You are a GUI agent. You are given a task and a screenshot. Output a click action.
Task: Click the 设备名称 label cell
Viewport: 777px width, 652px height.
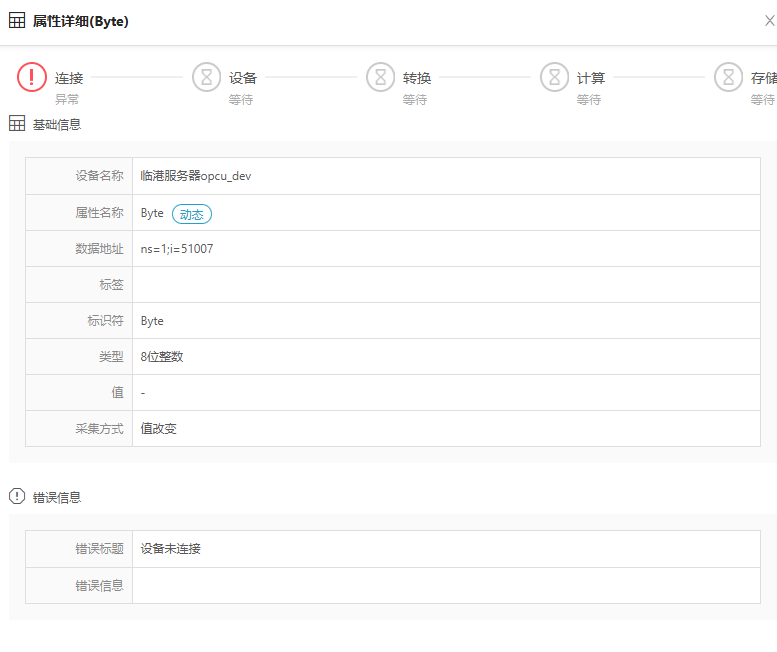[x=79, y=176]
